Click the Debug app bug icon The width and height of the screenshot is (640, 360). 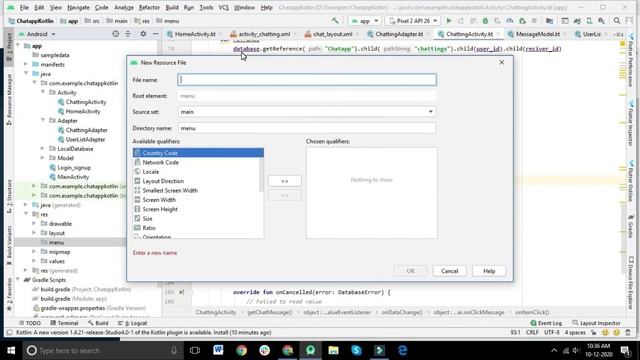(485, 20)
